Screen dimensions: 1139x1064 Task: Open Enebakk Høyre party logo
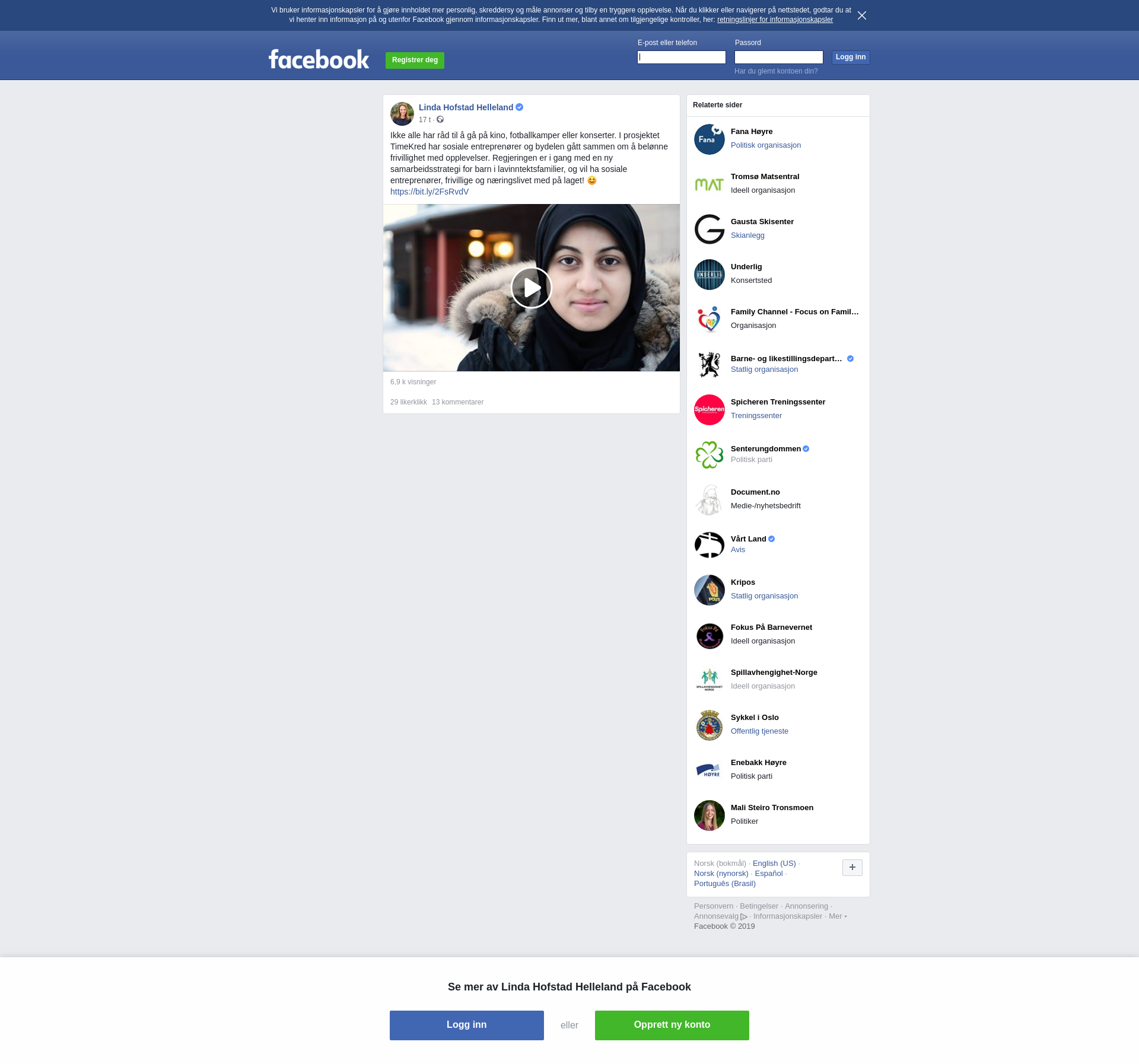click(710, 770)
